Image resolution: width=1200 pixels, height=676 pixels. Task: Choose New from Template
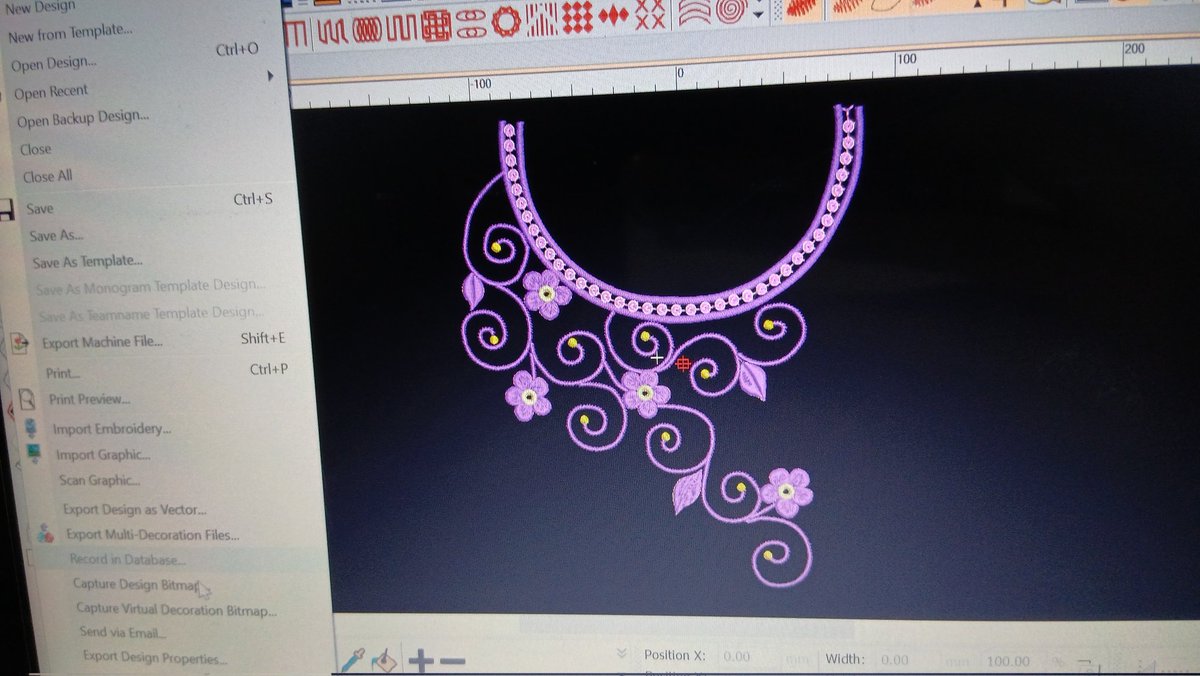pyautogui.click(x=70, y=34)
